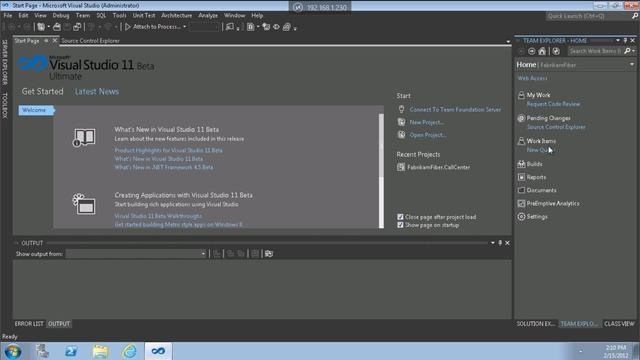Switch to Class View tab
The image size is (640, 360).
pyautogui.click(x=619, y=324)
